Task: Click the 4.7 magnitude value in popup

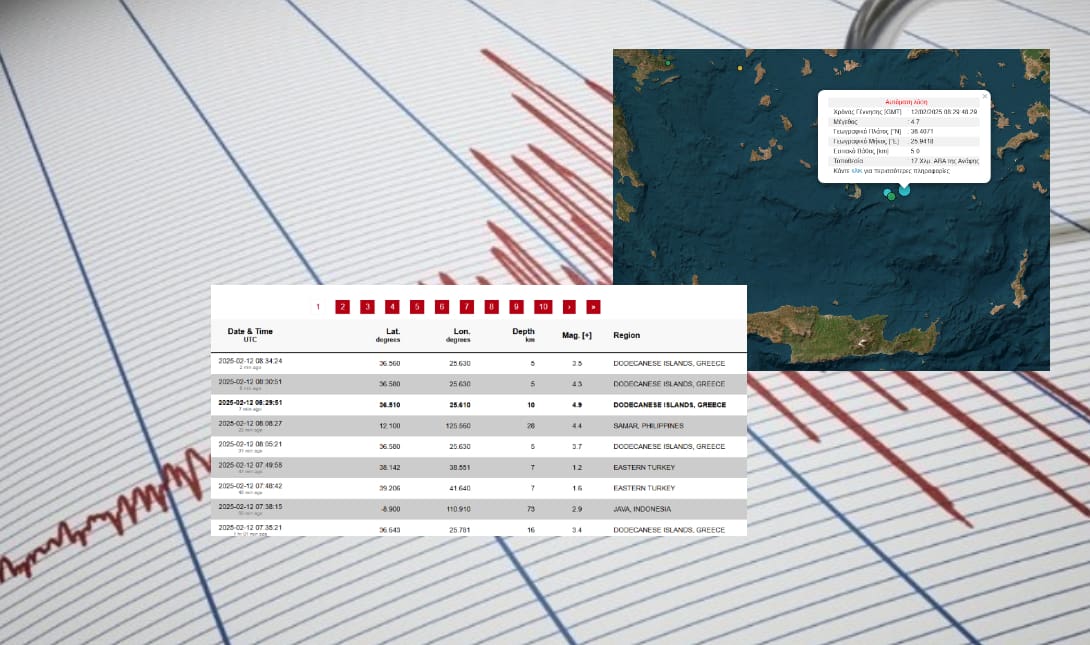Action: 915,122
